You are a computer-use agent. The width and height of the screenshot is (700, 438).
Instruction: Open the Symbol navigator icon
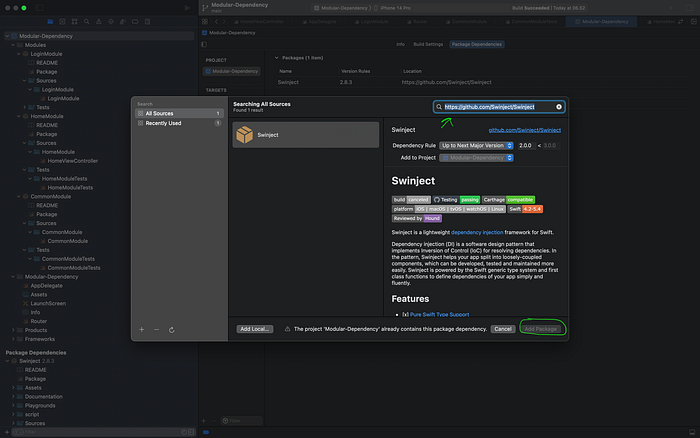[74, 21]
